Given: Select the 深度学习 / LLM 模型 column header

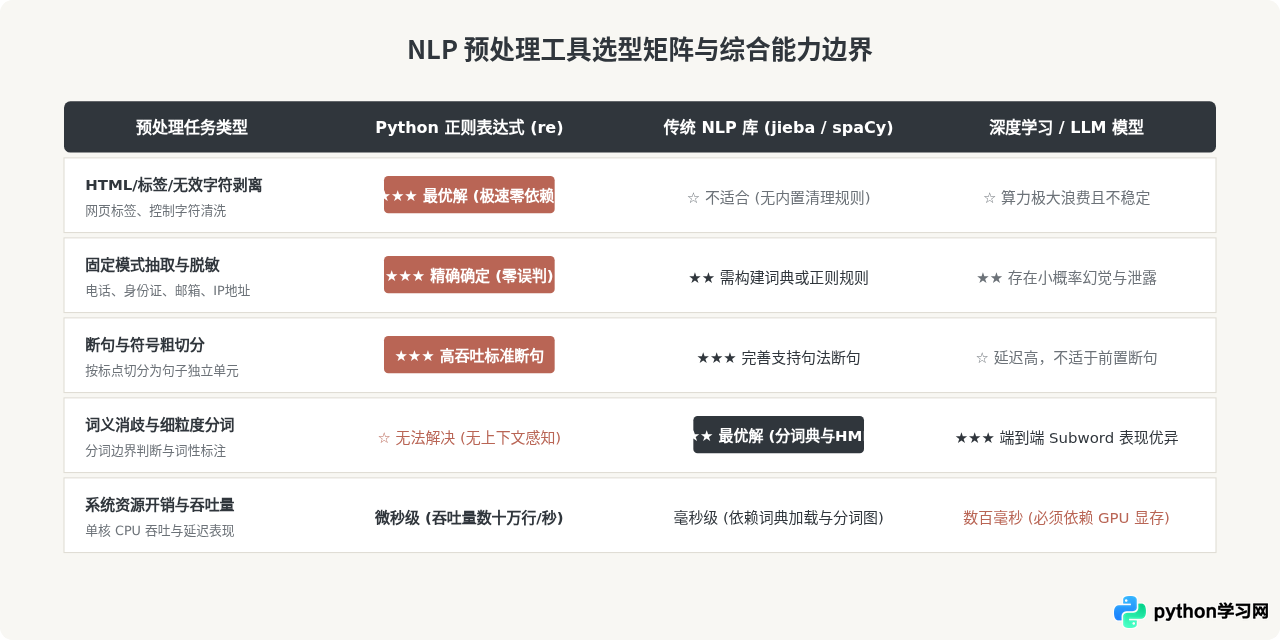Looking at the screenshot, I should click(x=1066, y=127).
